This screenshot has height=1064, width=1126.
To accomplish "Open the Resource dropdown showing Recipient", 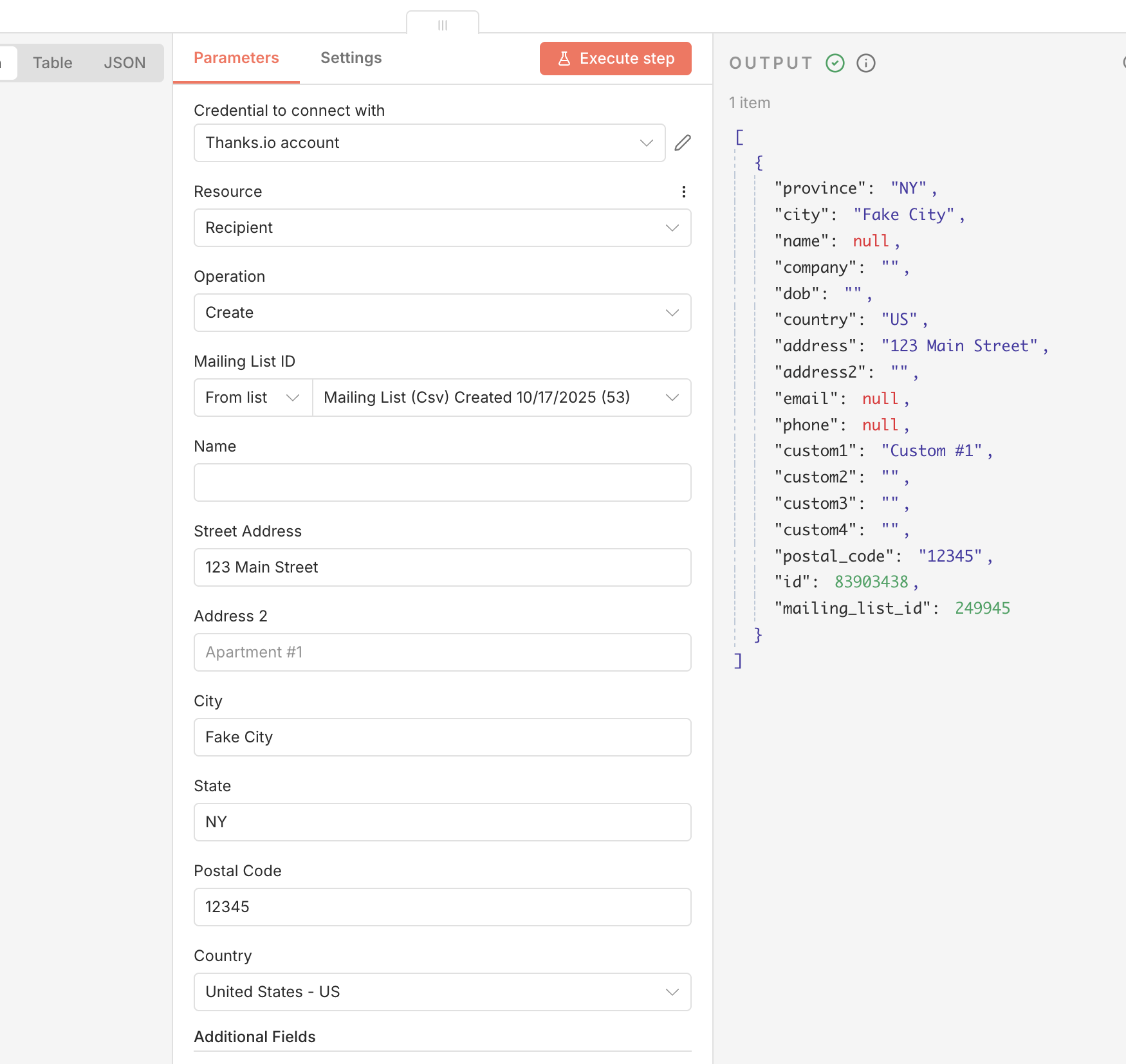I will point(443,228).
